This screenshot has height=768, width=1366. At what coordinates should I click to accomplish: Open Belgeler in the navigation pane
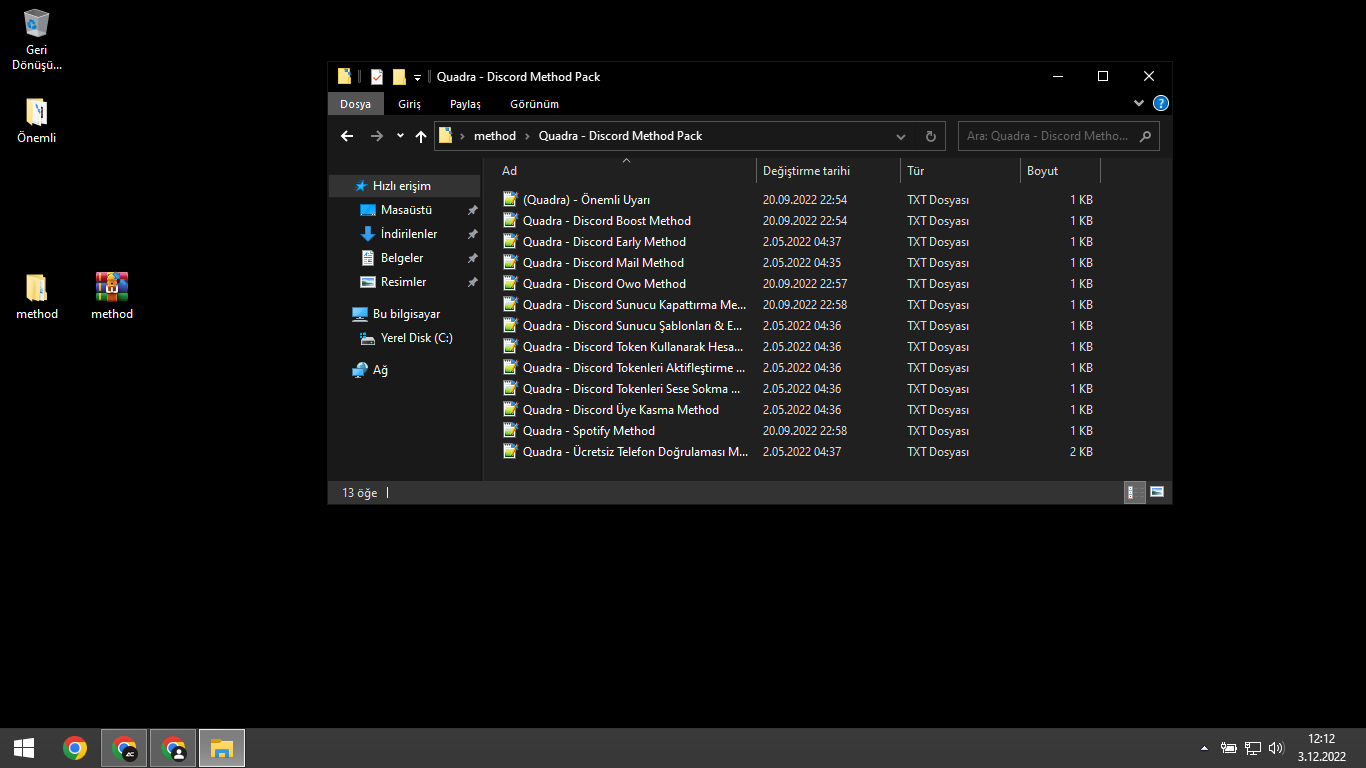pyautogui.click(x=402, y=258)
